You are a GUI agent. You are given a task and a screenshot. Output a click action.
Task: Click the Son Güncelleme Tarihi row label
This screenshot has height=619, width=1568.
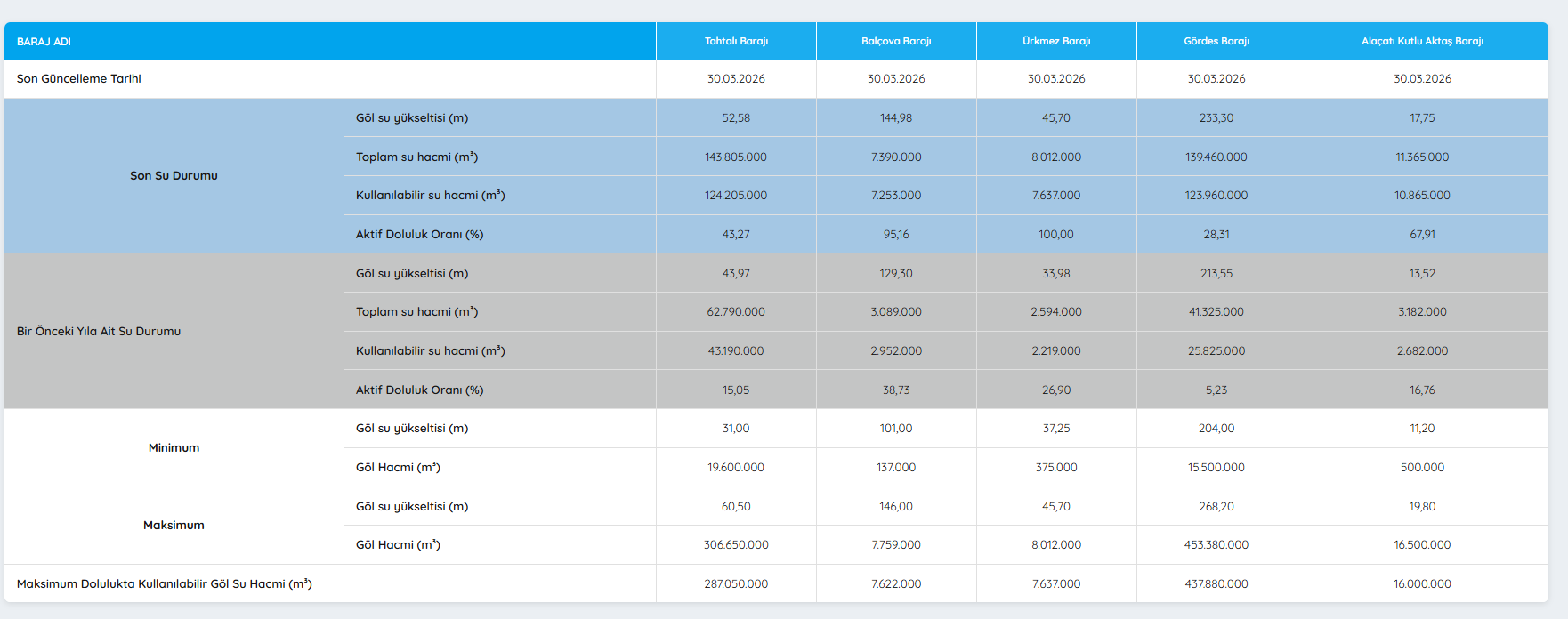click(79, 79)
